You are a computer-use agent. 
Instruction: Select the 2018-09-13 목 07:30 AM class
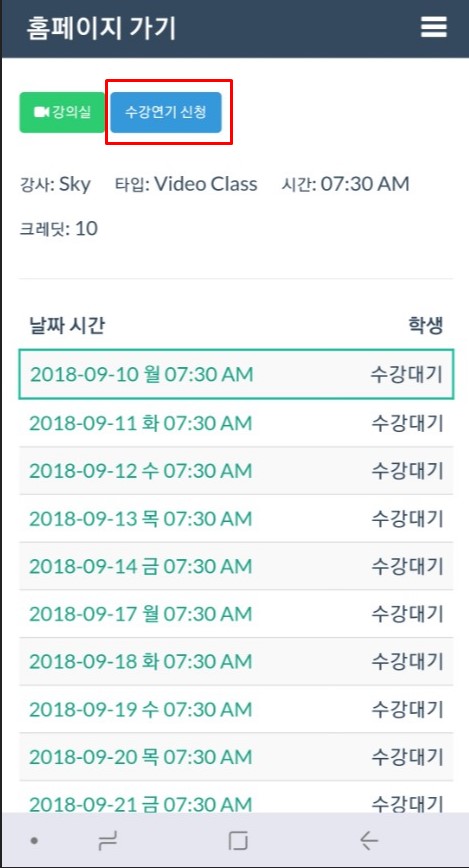(x=236, y=518)
